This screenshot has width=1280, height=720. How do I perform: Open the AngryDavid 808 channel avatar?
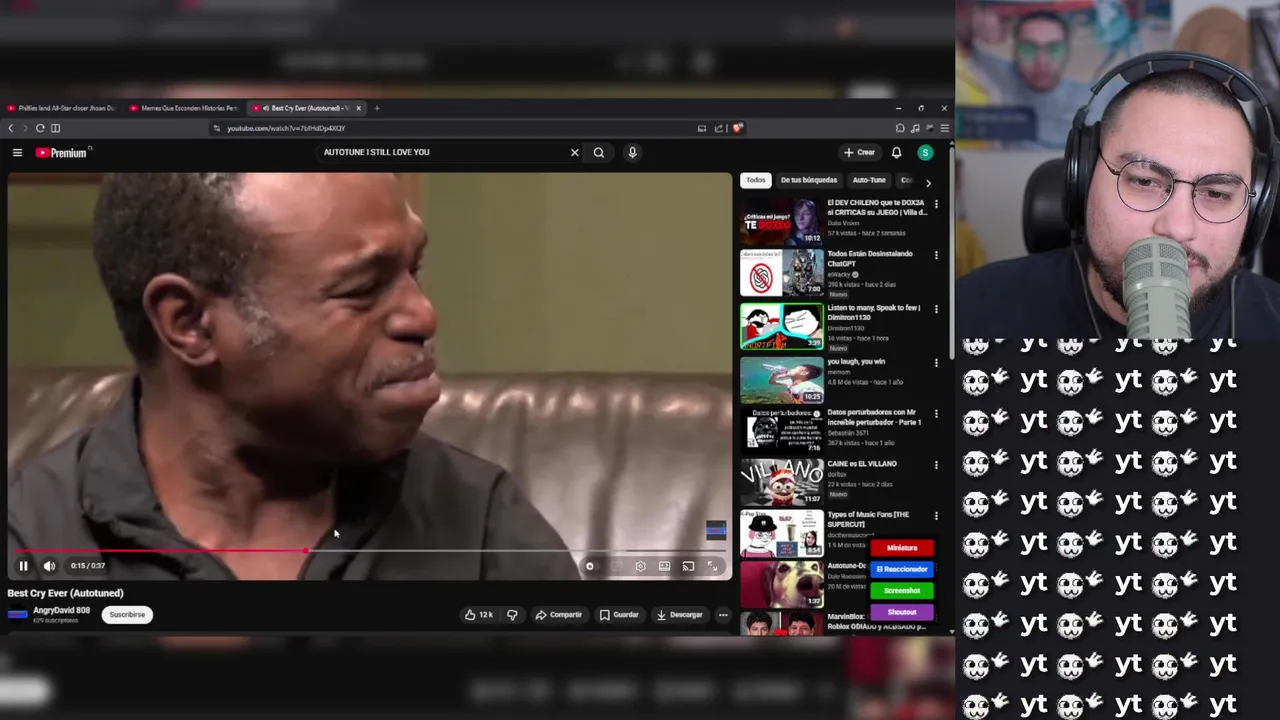[x=17, y=614]
